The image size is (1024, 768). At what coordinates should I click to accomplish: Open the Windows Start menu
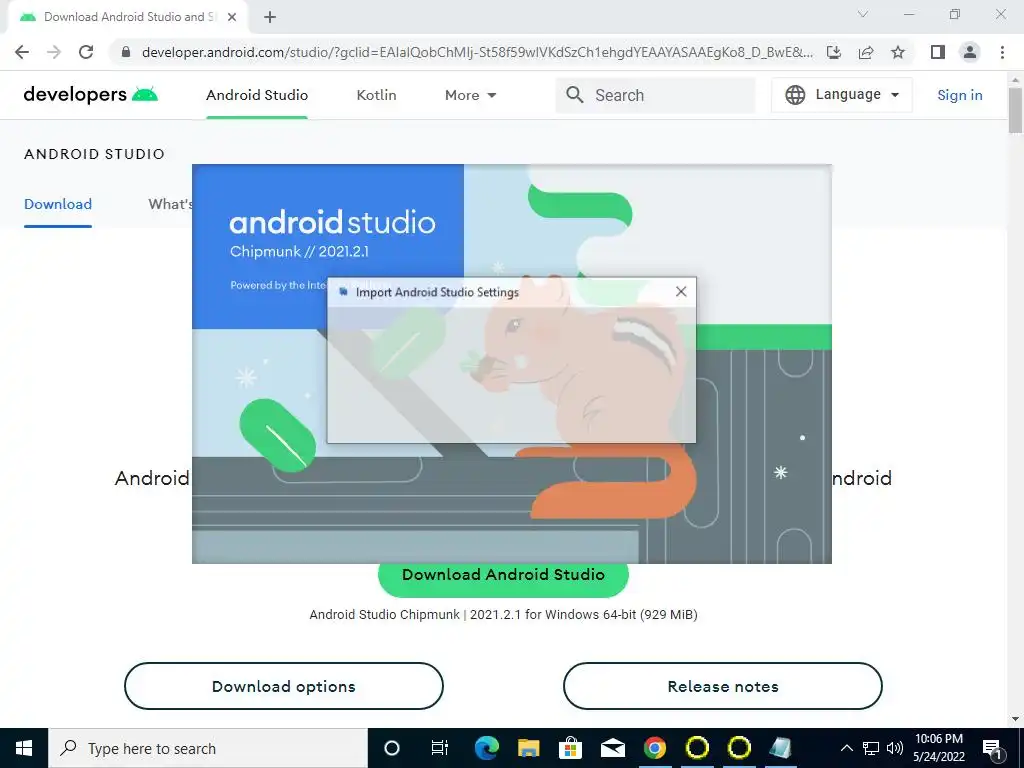(x=24, y=748)
